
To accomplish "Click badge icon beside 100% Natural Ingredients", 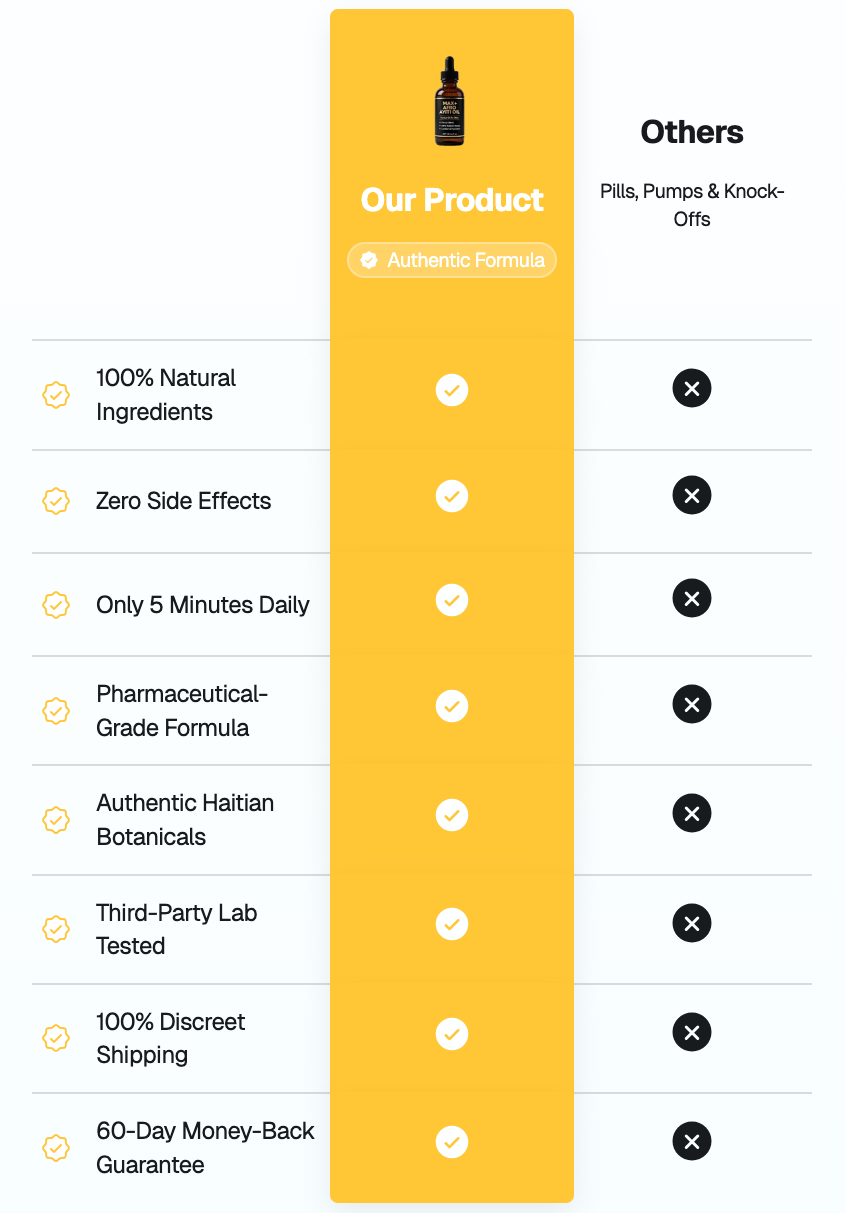I will click(x=56, y=395).
